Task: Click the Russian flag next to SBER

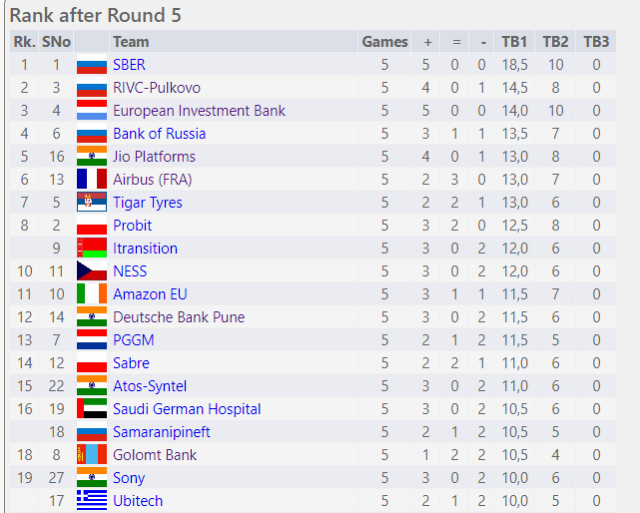Action: click(x=92, y=64)
